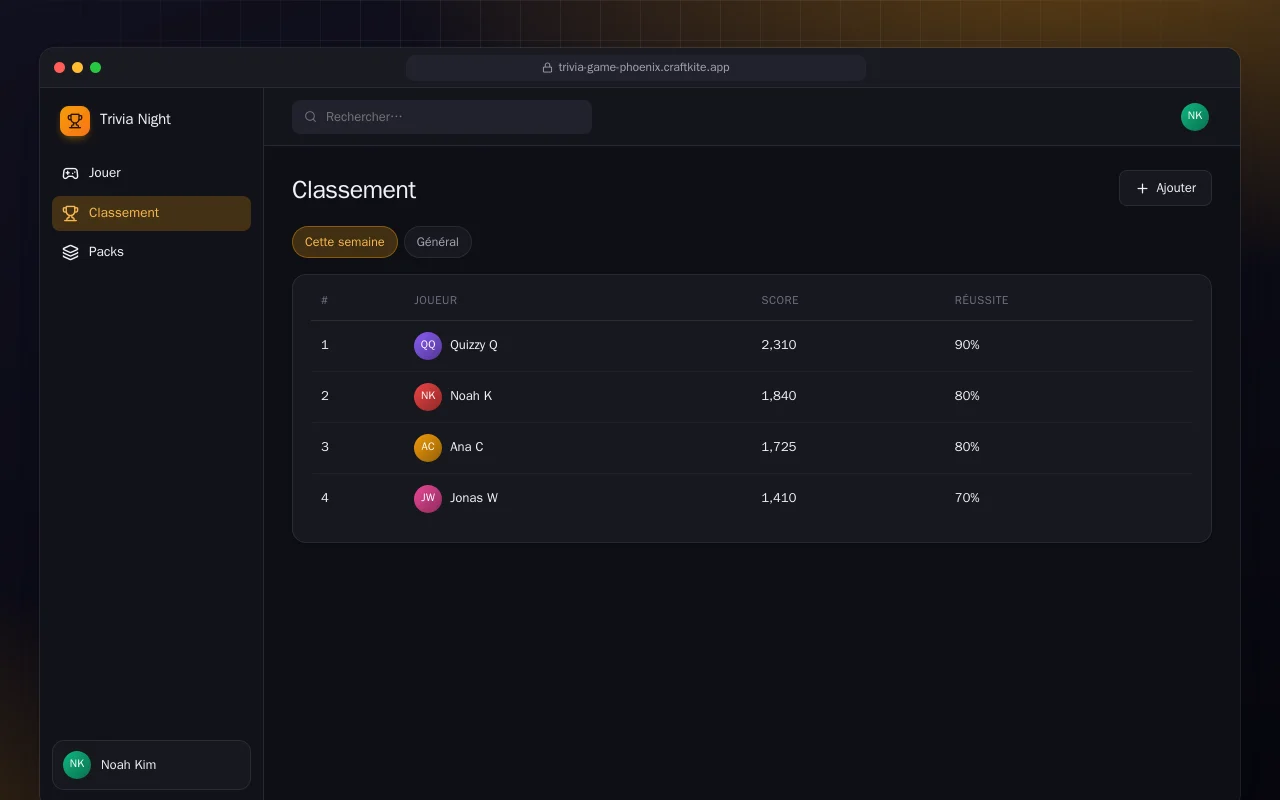Click the score 1,725
The height and width of the screenshot is (800, 1280).
click(779, 447)
